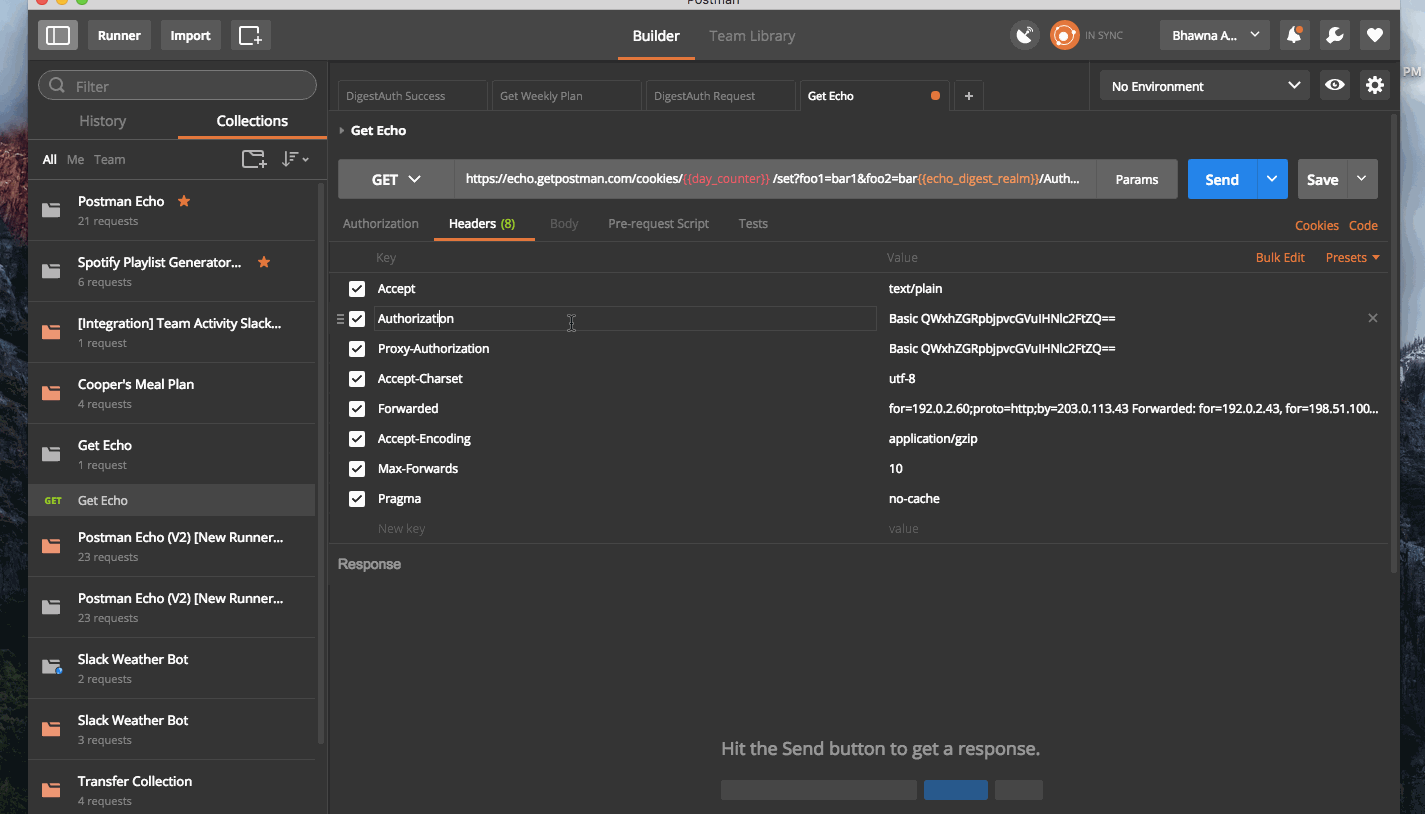Click the heart icon
The image size is (1425, 814).
click(x=1375, y=36)
